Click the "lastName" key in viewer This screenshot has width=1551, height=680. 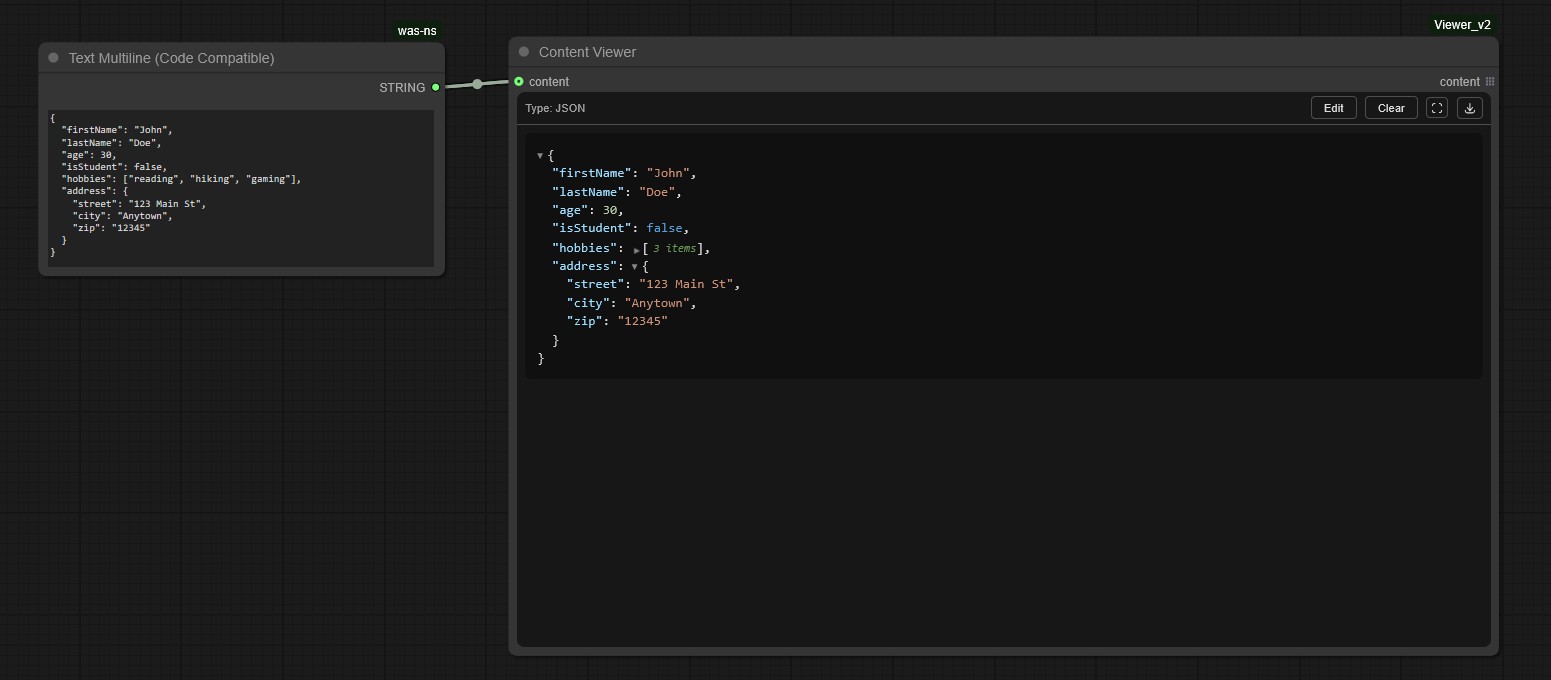click(x=588, y=192)
